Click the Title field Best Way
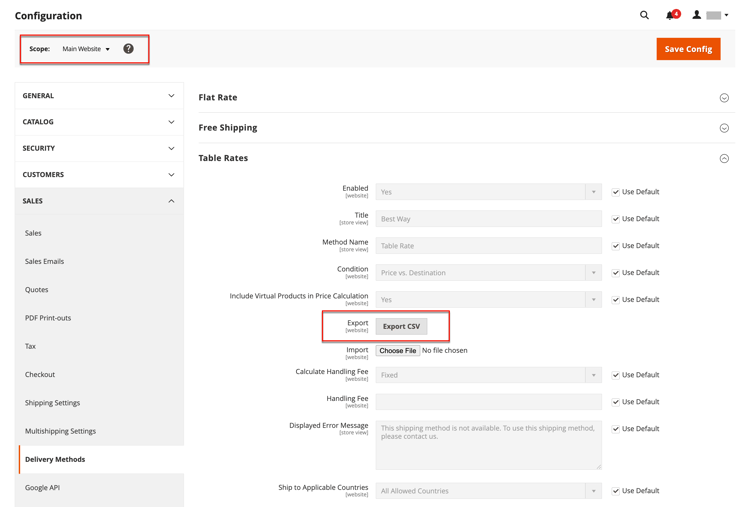The image size is (750, 507). tap(488, 219)
